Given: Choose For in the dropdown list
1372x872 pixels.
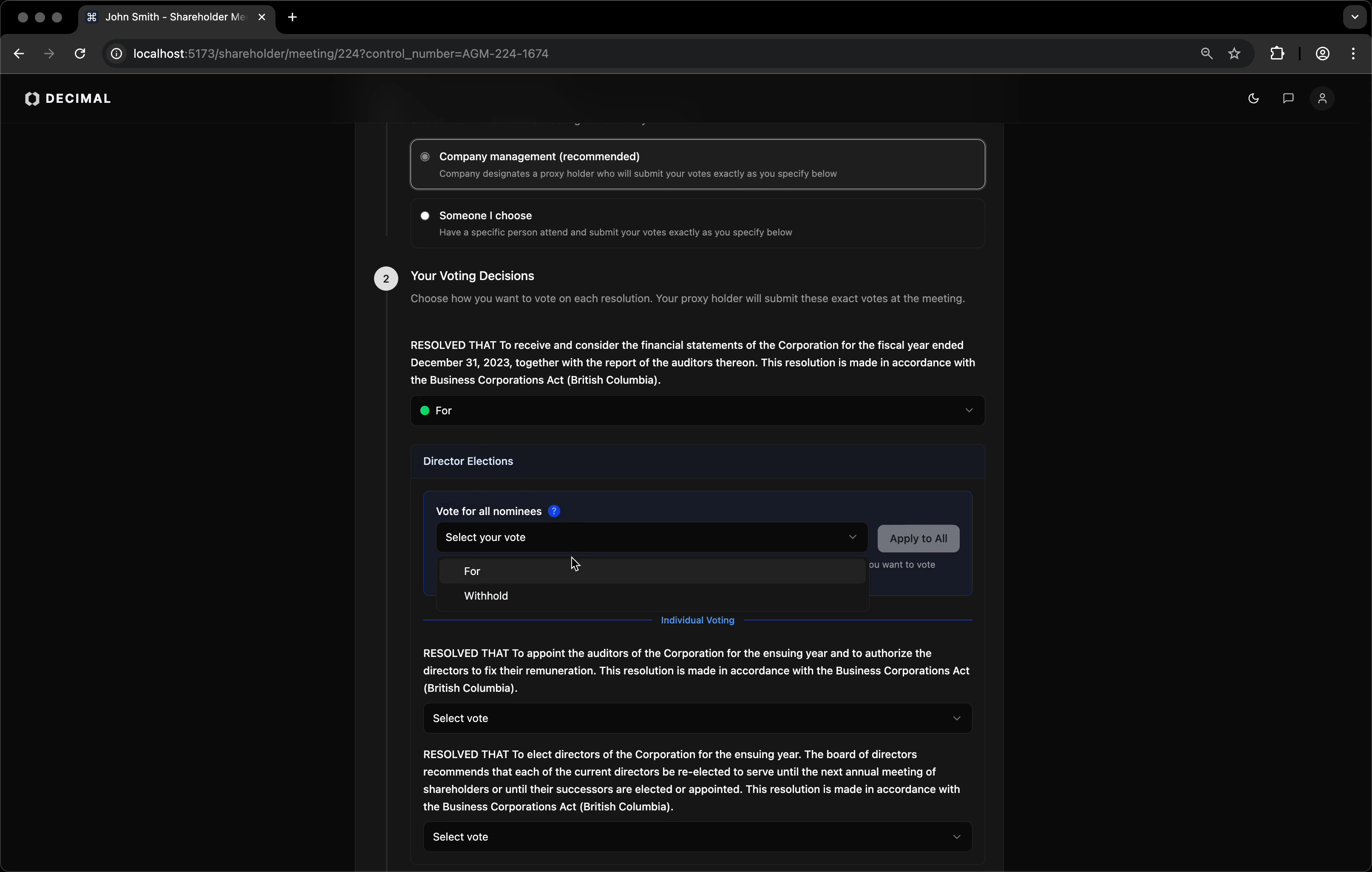Looking at the screenshot, I should 472,571.
